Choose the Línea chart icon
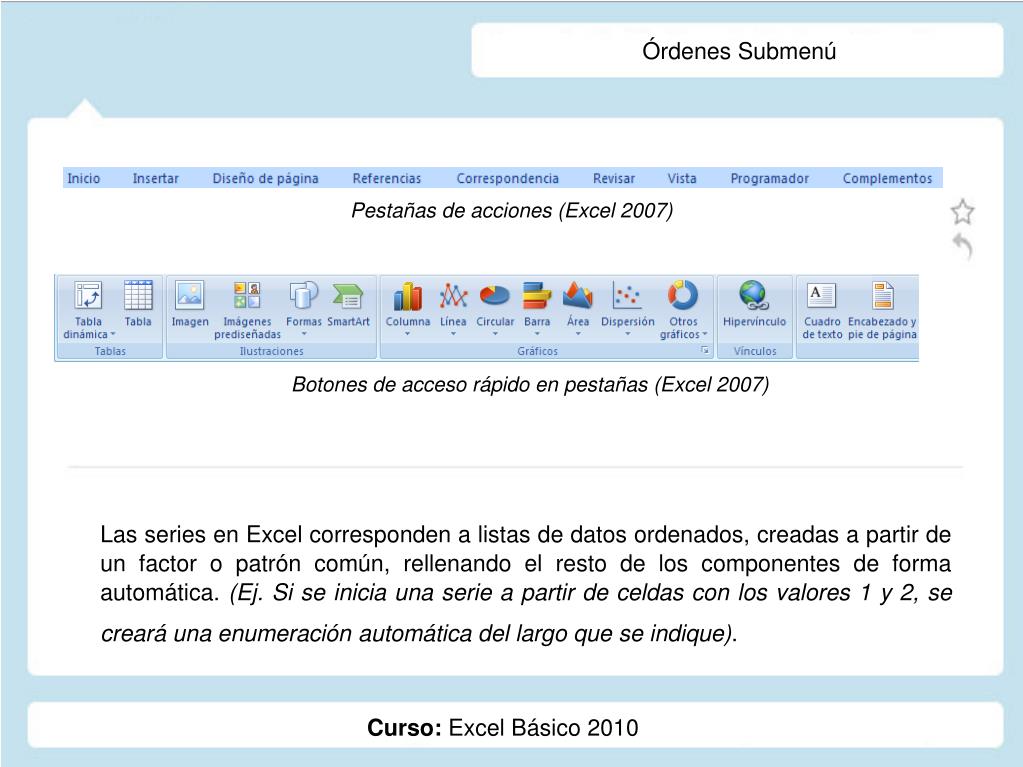 click(453, 295)
